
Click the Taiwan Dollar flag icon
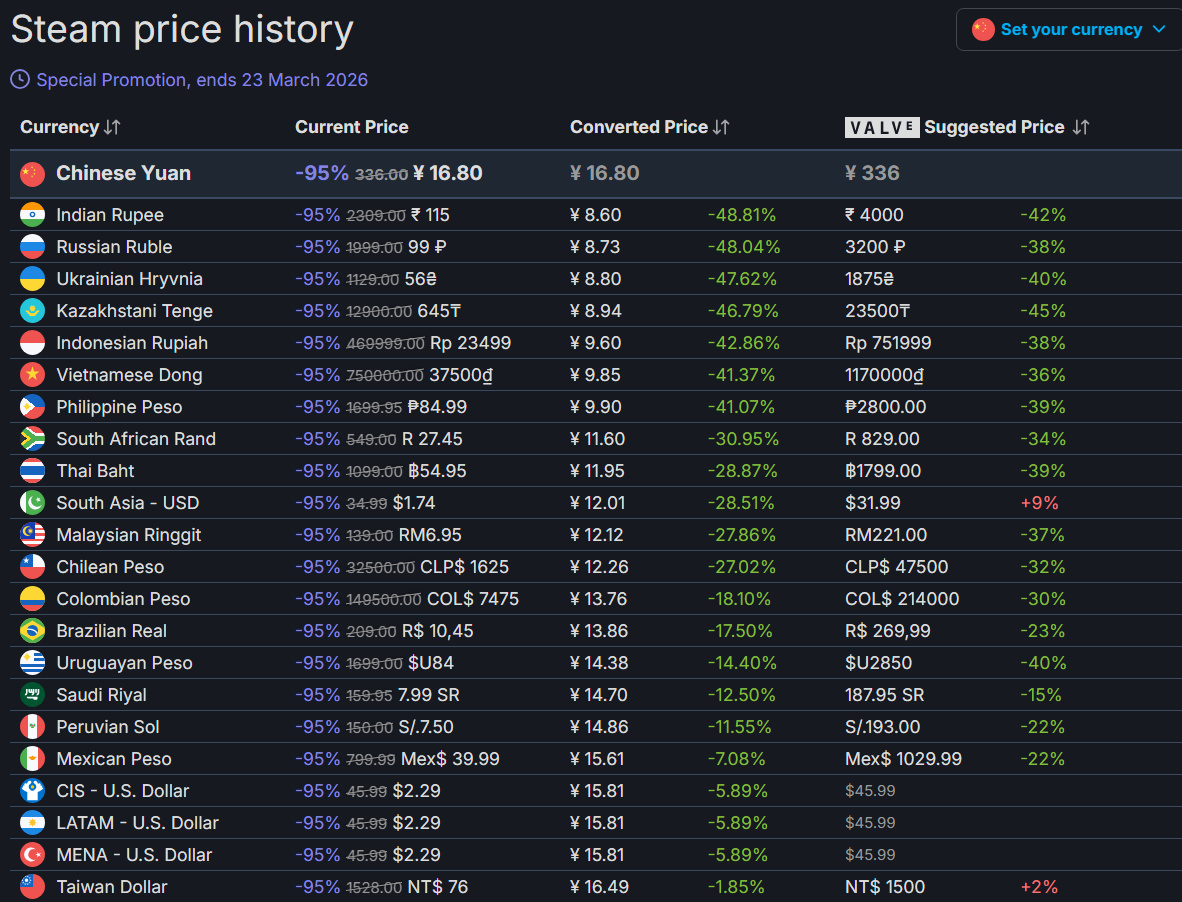[x=33, y=887]
